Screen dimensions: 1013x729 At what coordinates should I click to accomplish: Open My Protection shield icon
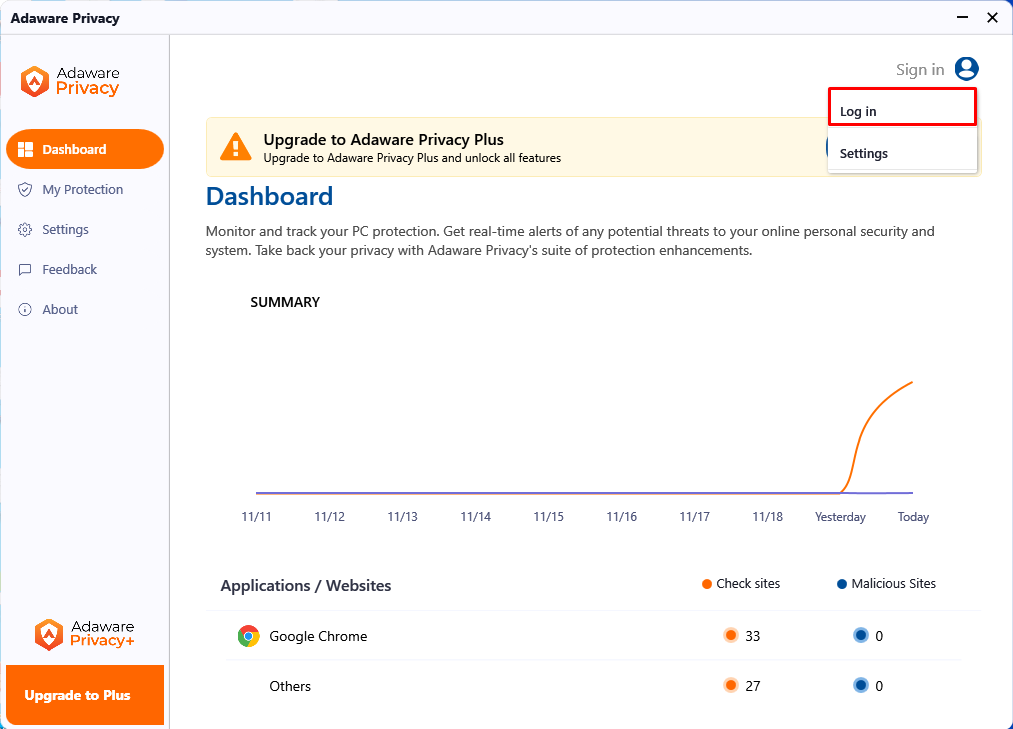click(x=24, y=189)
